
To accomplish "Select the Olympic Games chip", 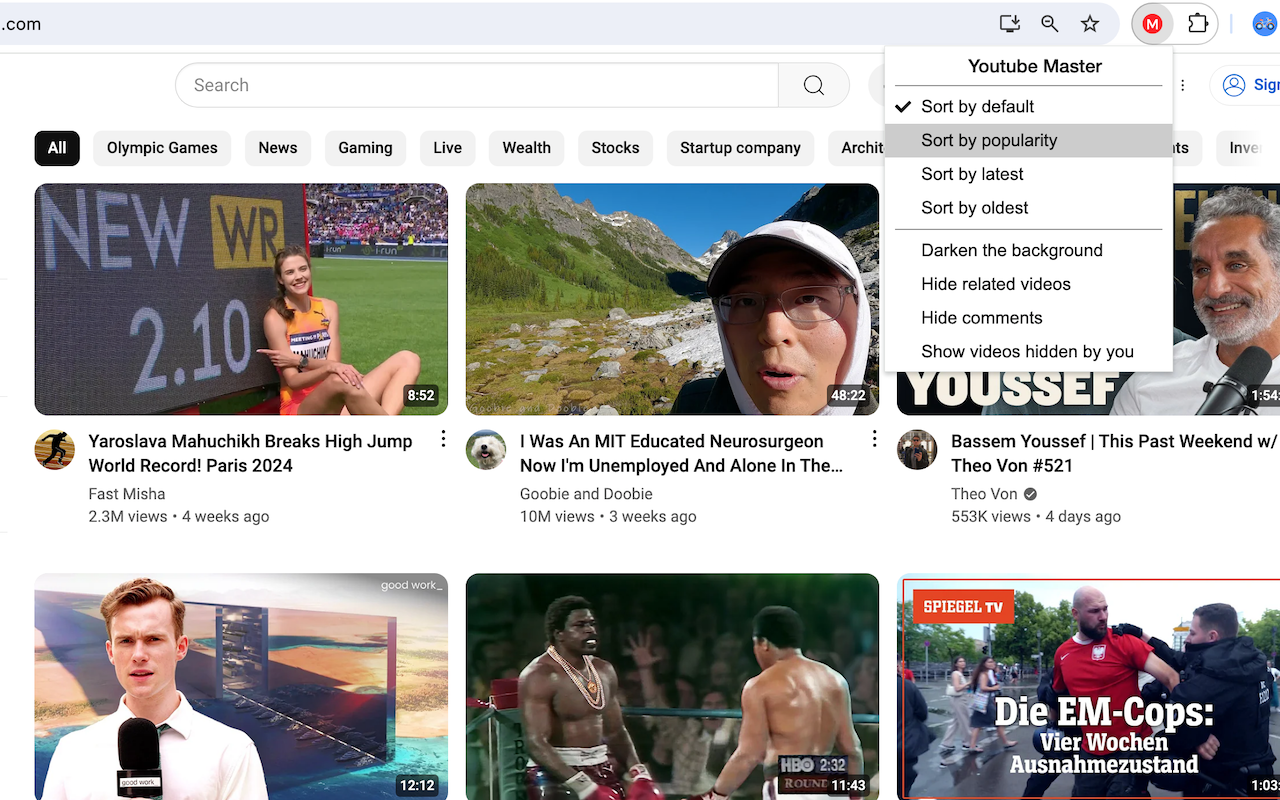I will click(162, 148).
